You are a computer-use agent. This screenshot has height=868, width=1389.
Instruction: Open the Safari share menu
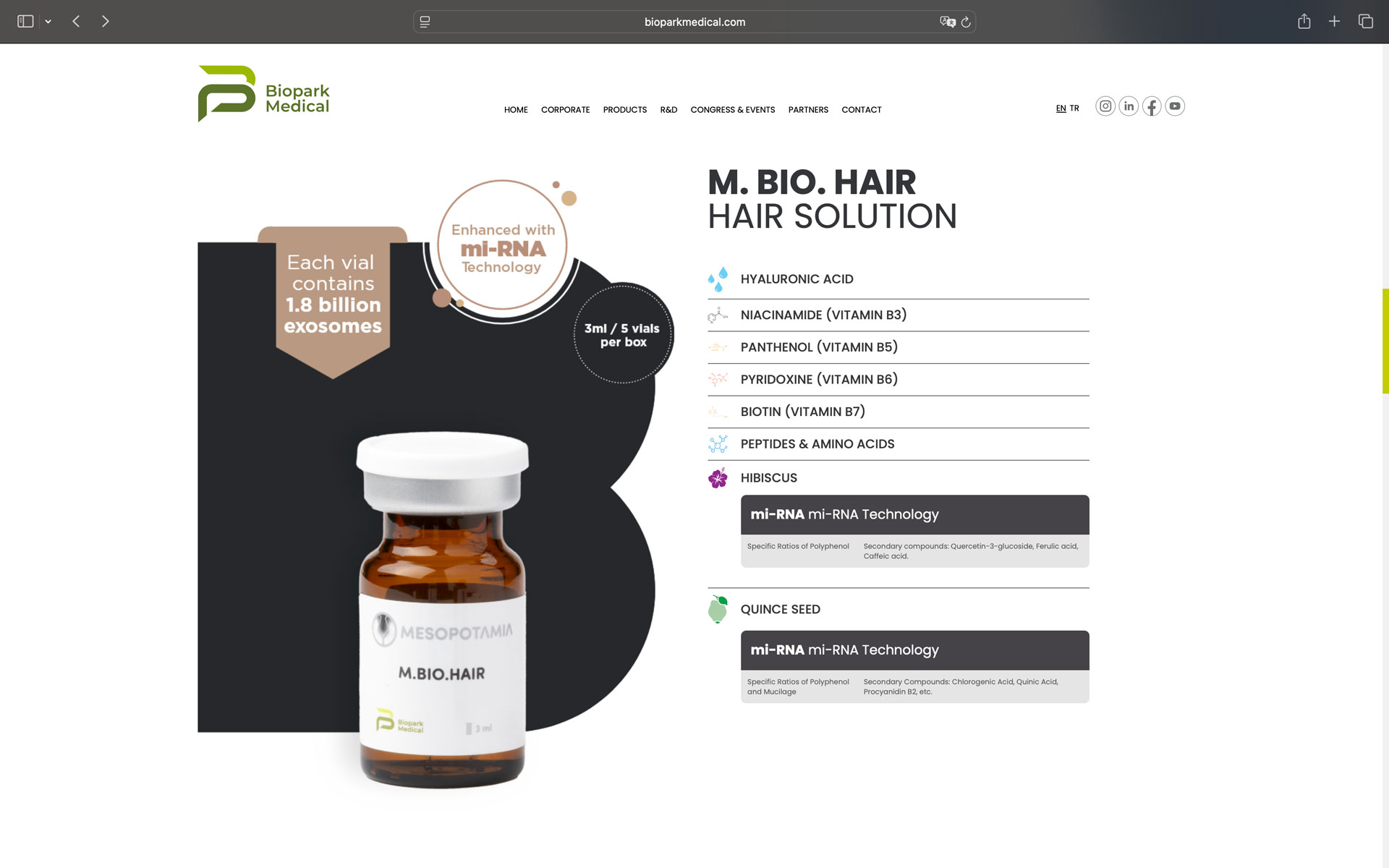(1304, 22)
